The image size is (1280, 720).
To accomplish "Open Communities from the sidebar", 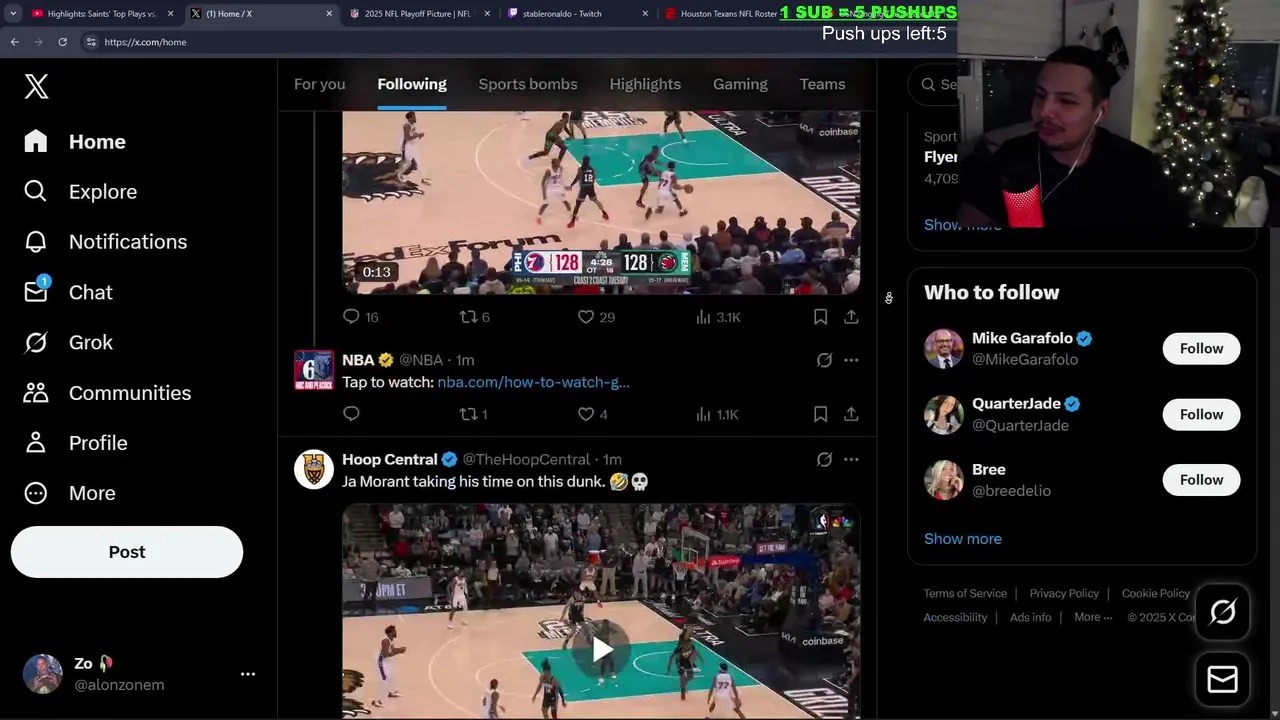I will pyautogui.click(x=107, y=393).
